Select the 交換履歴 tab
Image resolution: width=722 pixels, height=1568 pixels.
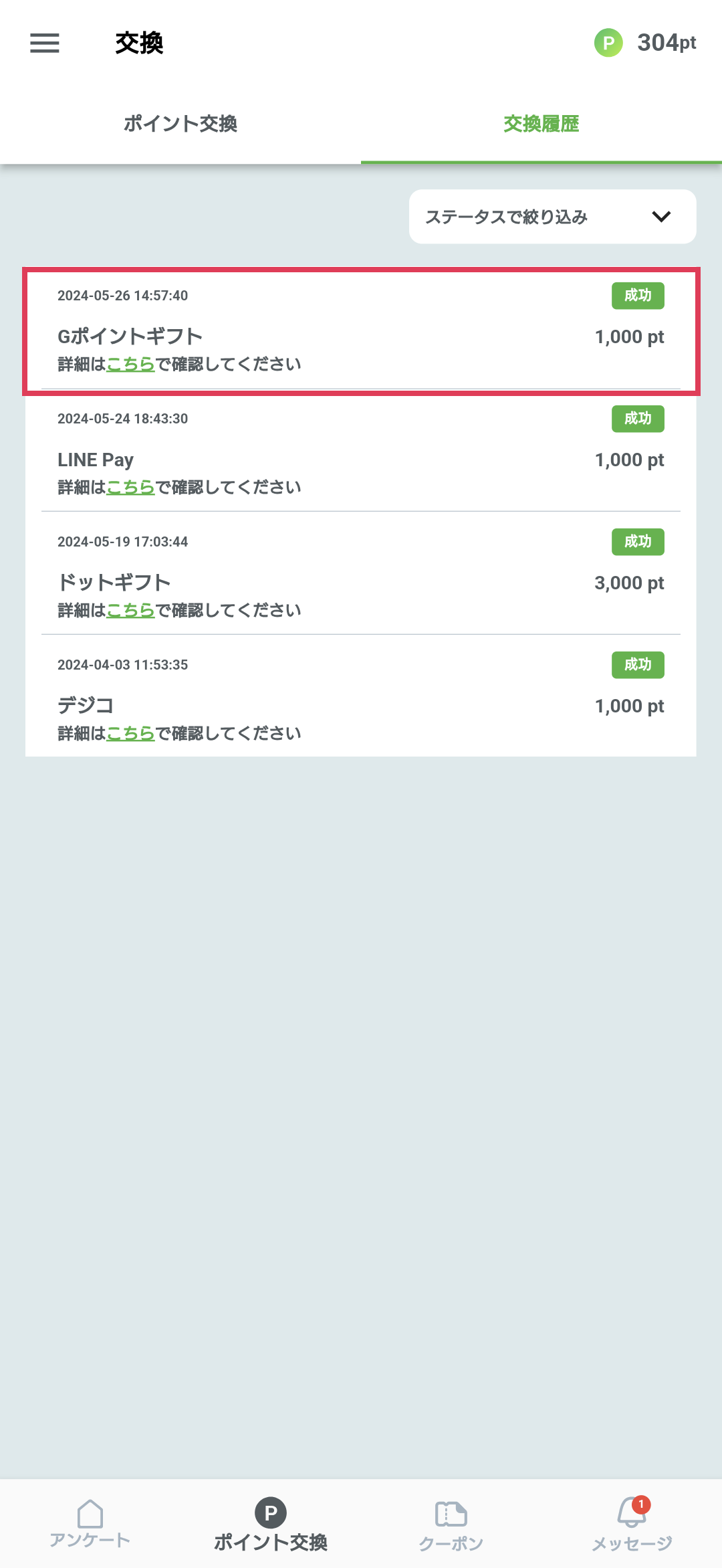pyautogui.click(x=541, y=124)
